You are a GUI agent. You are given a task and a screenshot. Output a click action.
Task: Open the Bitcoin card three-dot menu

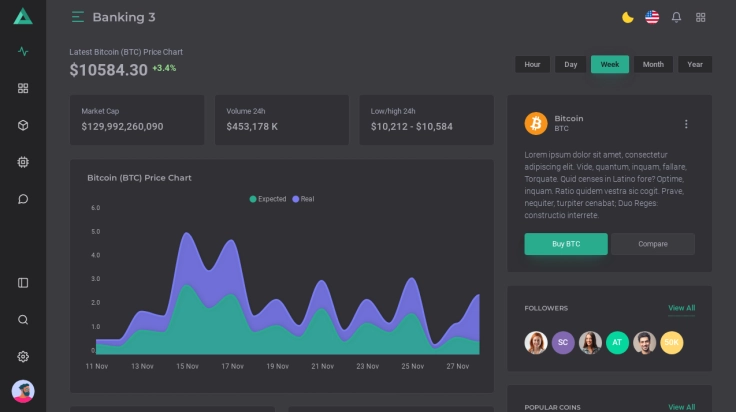coord(686,124)
